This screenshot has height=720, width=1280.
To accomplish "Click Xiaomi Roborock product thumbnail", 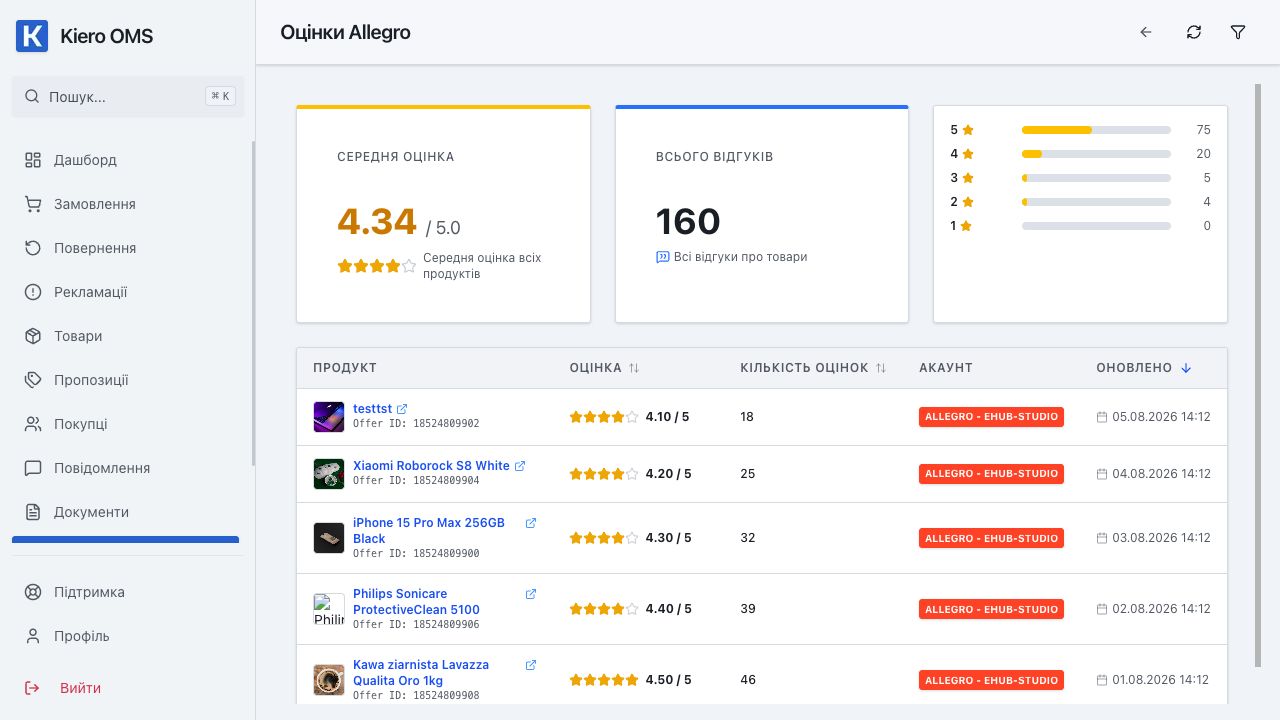I will click(x=329, y=474).
